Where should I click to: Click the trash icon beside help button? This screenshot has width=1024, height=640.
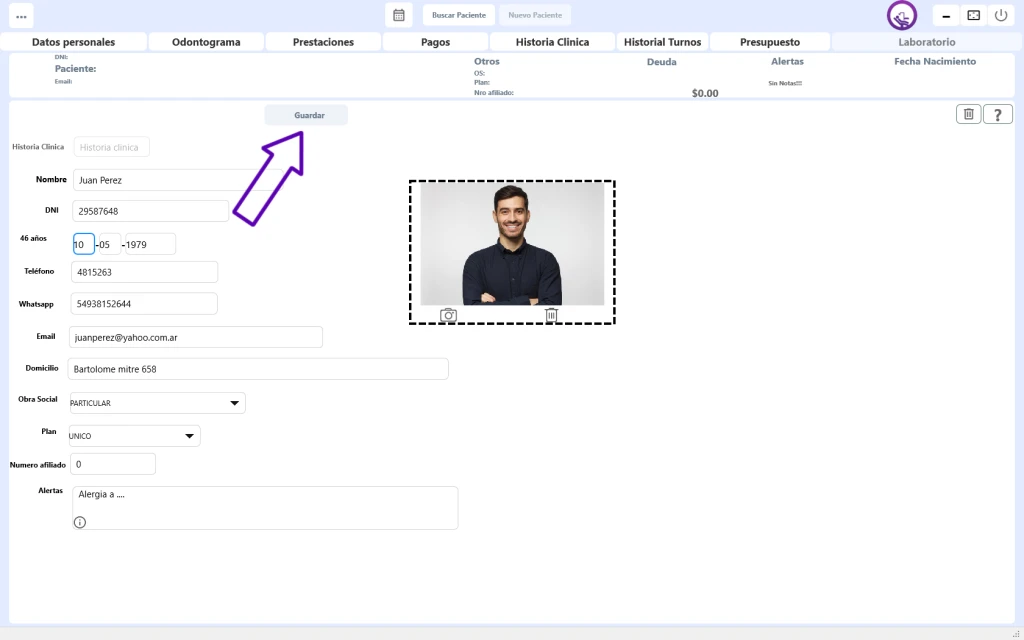pyautogui.click(x=968, y=114)
